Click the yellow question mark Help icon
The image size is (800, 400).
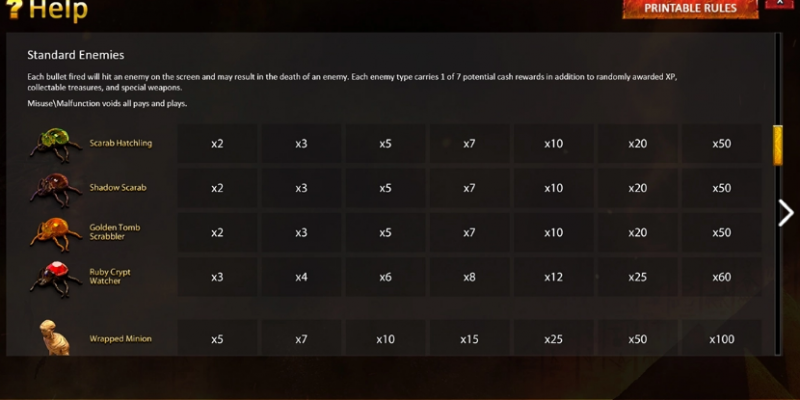[14, 8]
